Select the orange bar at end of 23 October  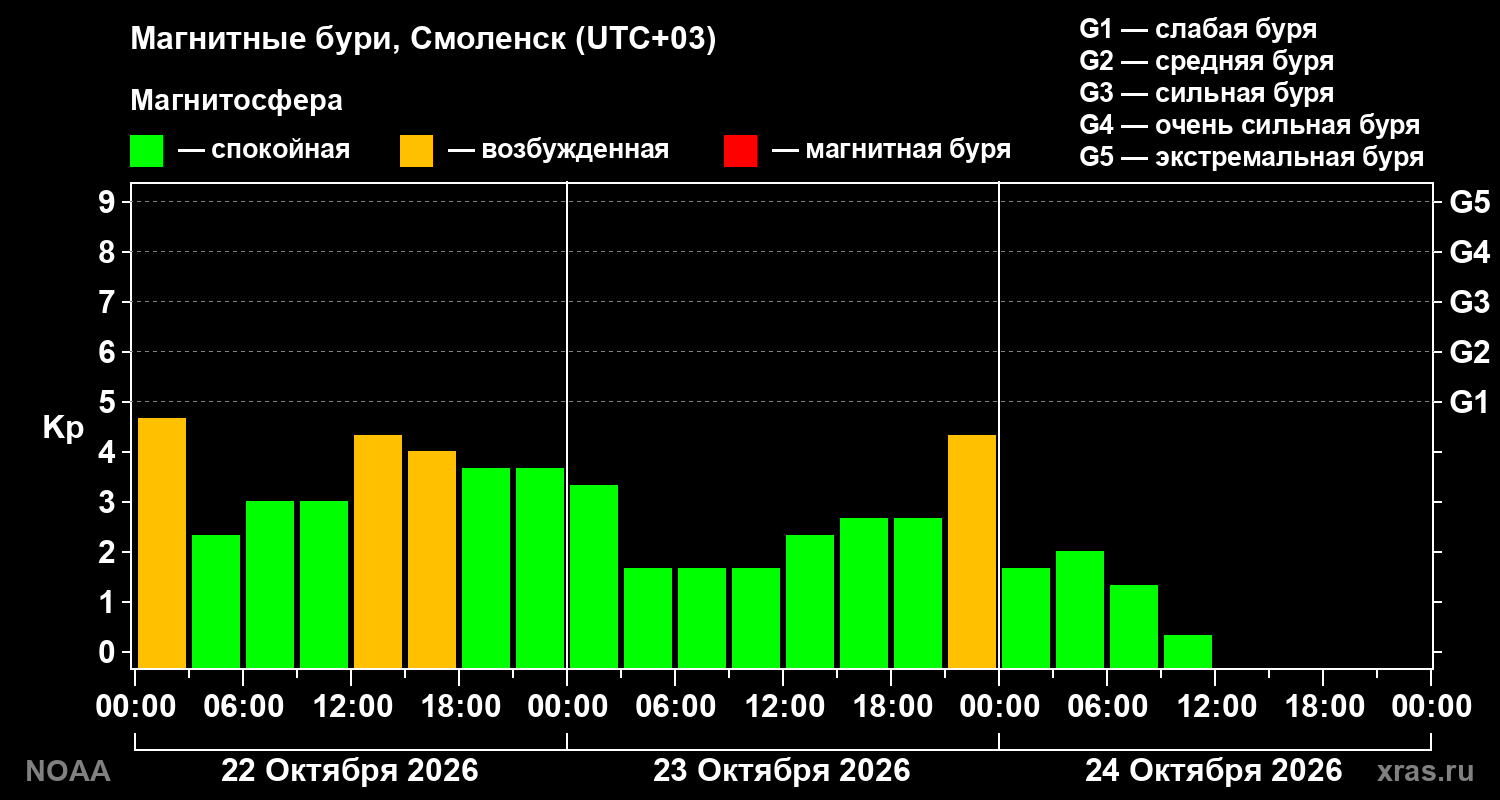pyautogui.click(x=972, y=551)
